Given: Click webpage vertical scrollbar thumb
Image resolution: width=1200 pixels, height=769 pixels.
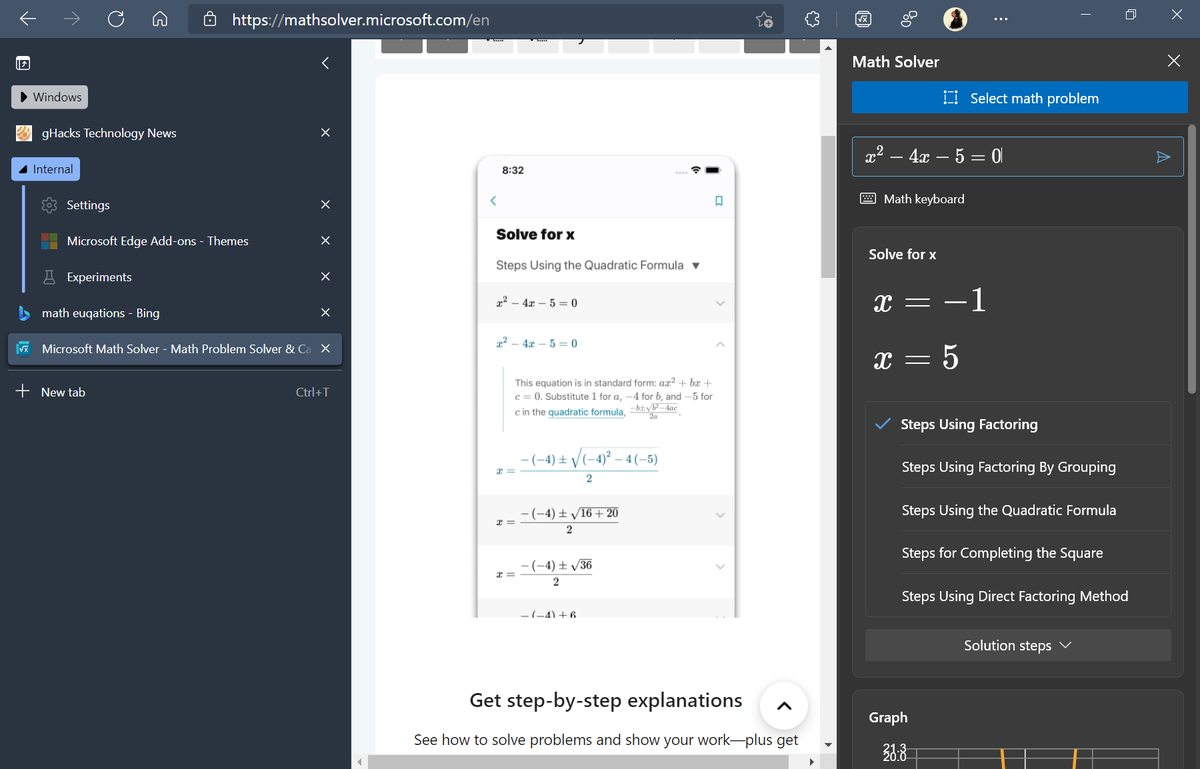Looking at the screenshot, I should tap(828, 205).
